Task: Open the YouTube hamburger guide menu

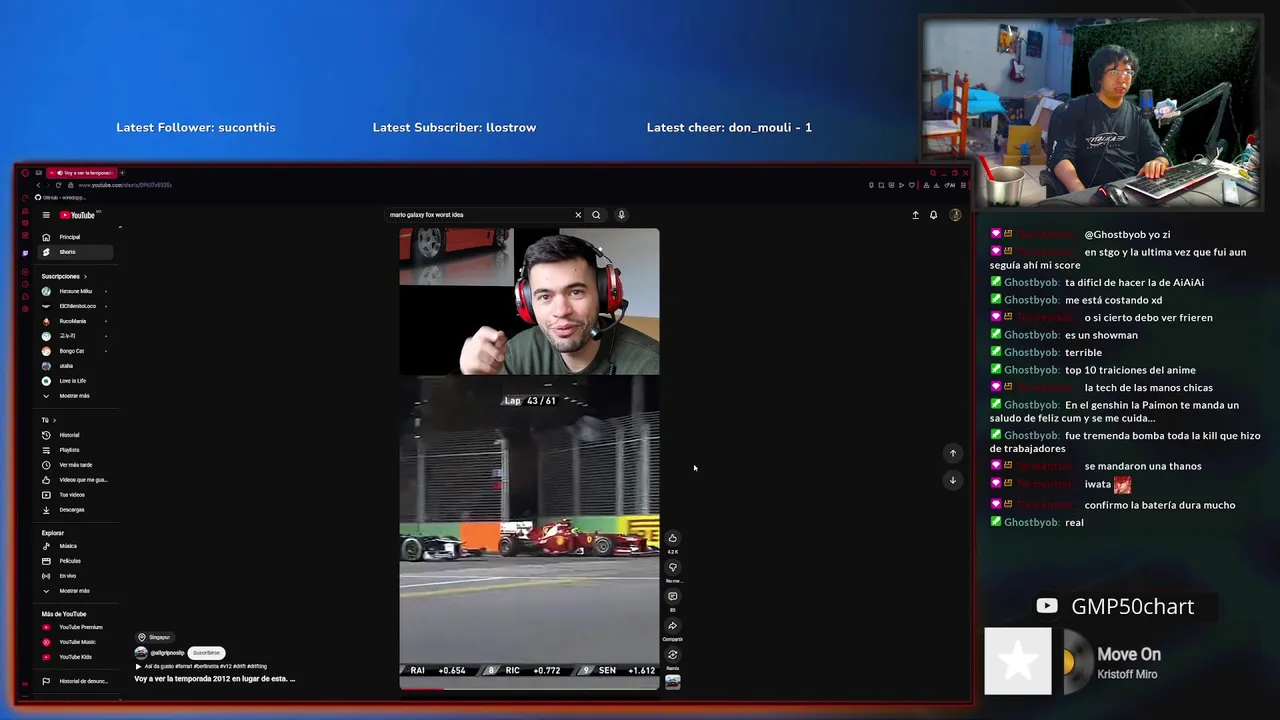Action: coord(46,215)
